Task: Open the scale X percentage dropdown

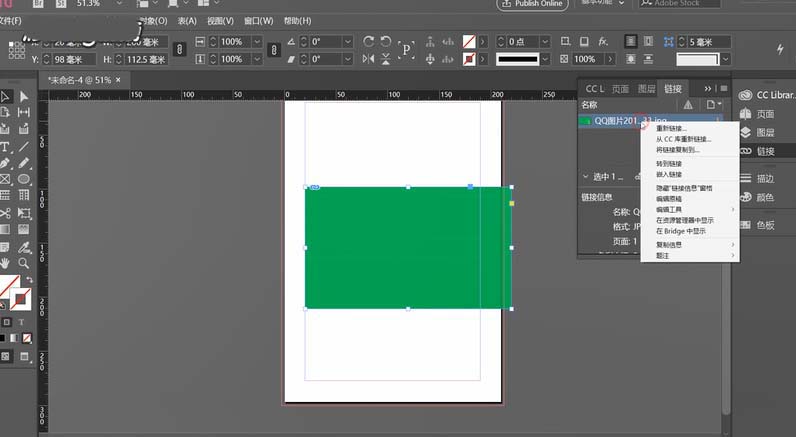Action: click(257, 42)
